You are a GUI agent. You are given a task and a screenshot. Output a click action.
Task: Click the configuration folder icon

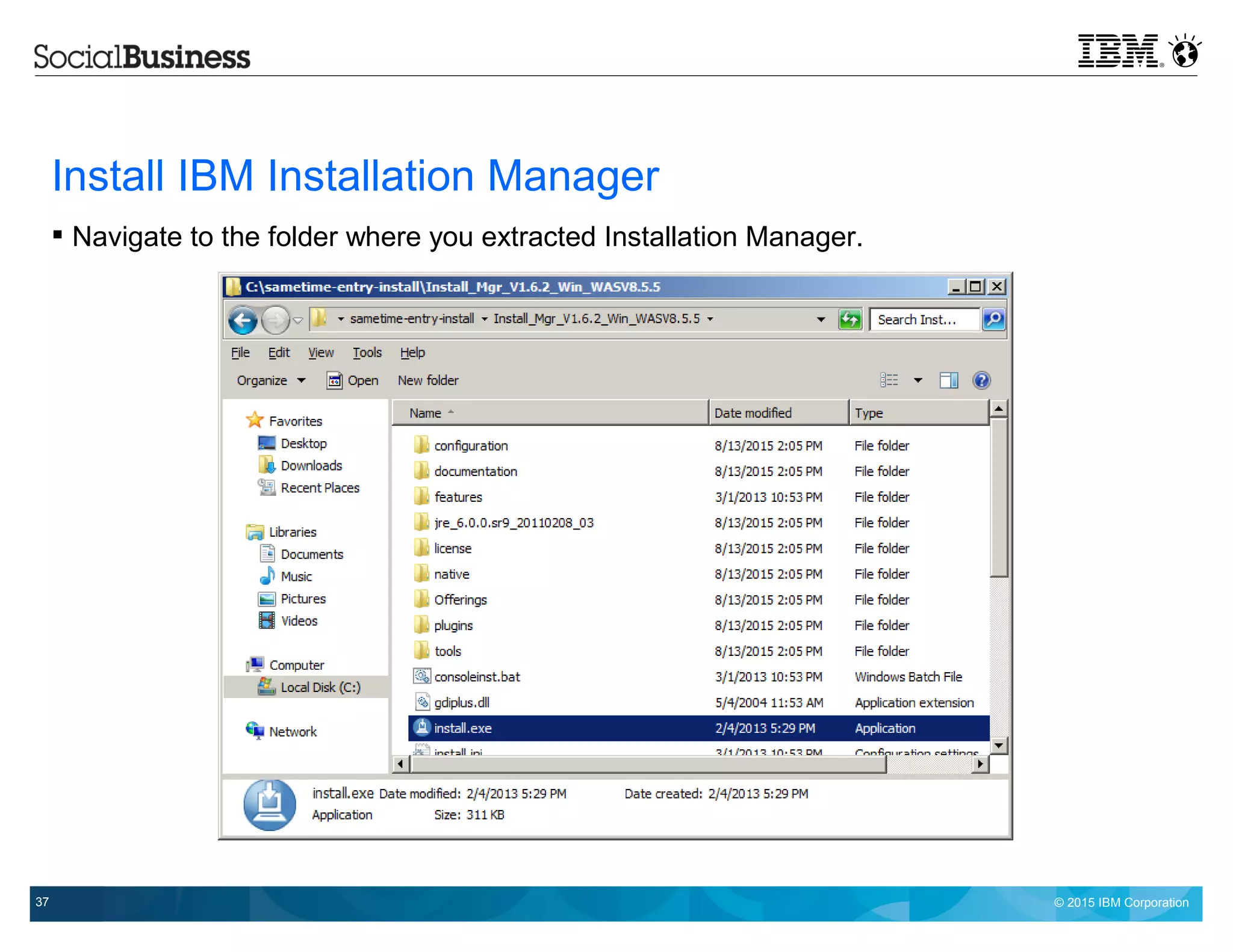coord(421,445)
